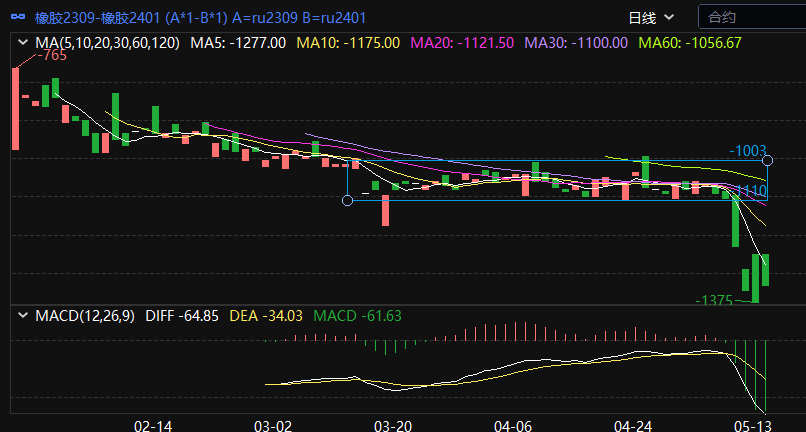
Task: Click the rectangle's lower-left circle handle
Action: [x=347, y=200]
